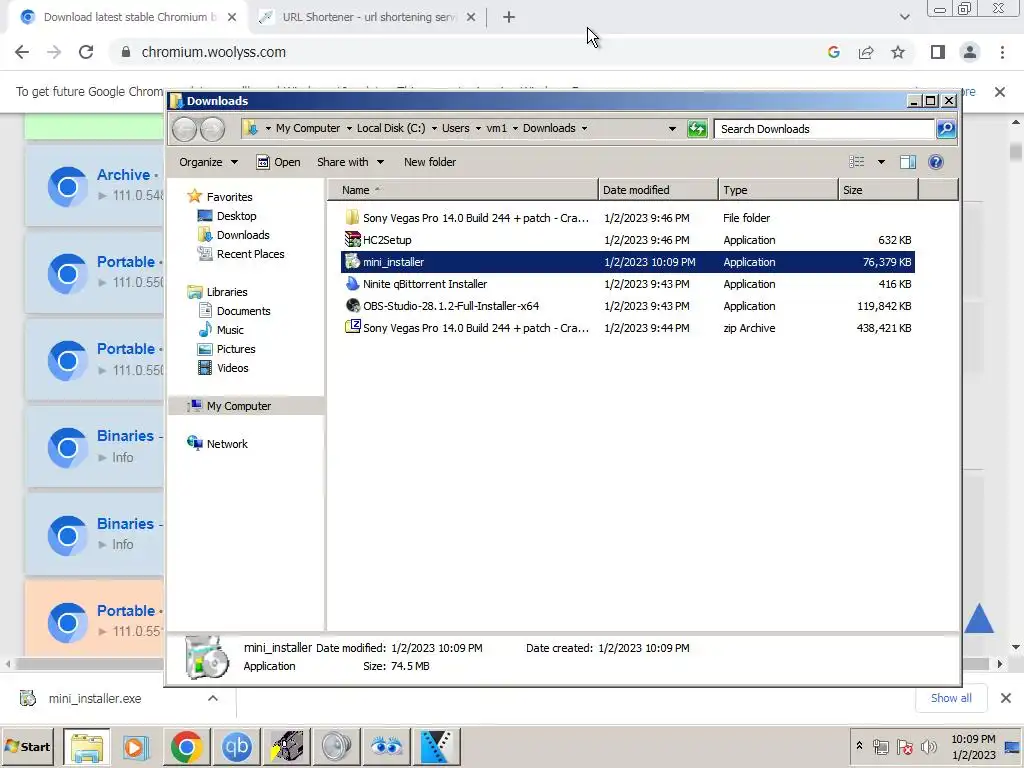
Task: Open the Windows Start menu
Action: click(27, 746)
